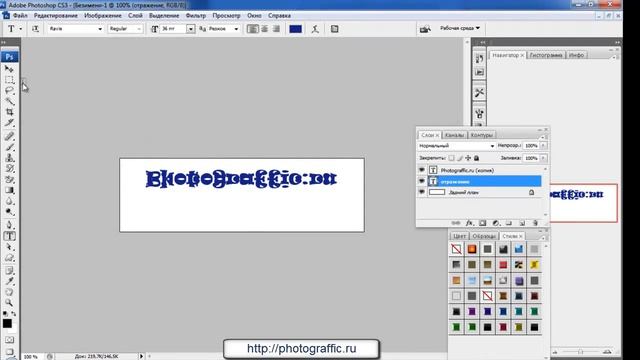Select the Path Selection tool

coord(9,247)
